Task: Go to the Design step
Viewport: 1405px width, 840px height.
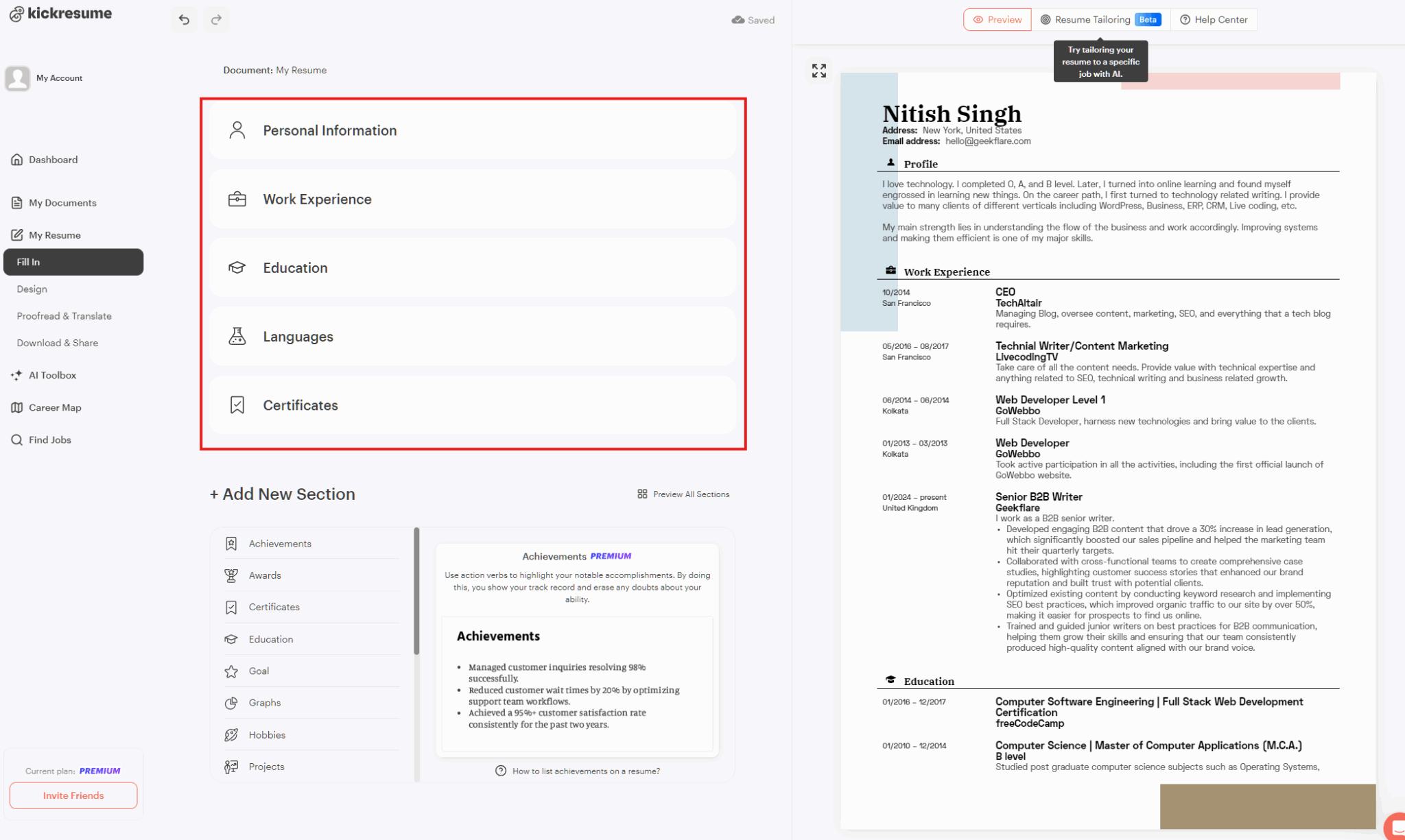Action: click(32, 289)
